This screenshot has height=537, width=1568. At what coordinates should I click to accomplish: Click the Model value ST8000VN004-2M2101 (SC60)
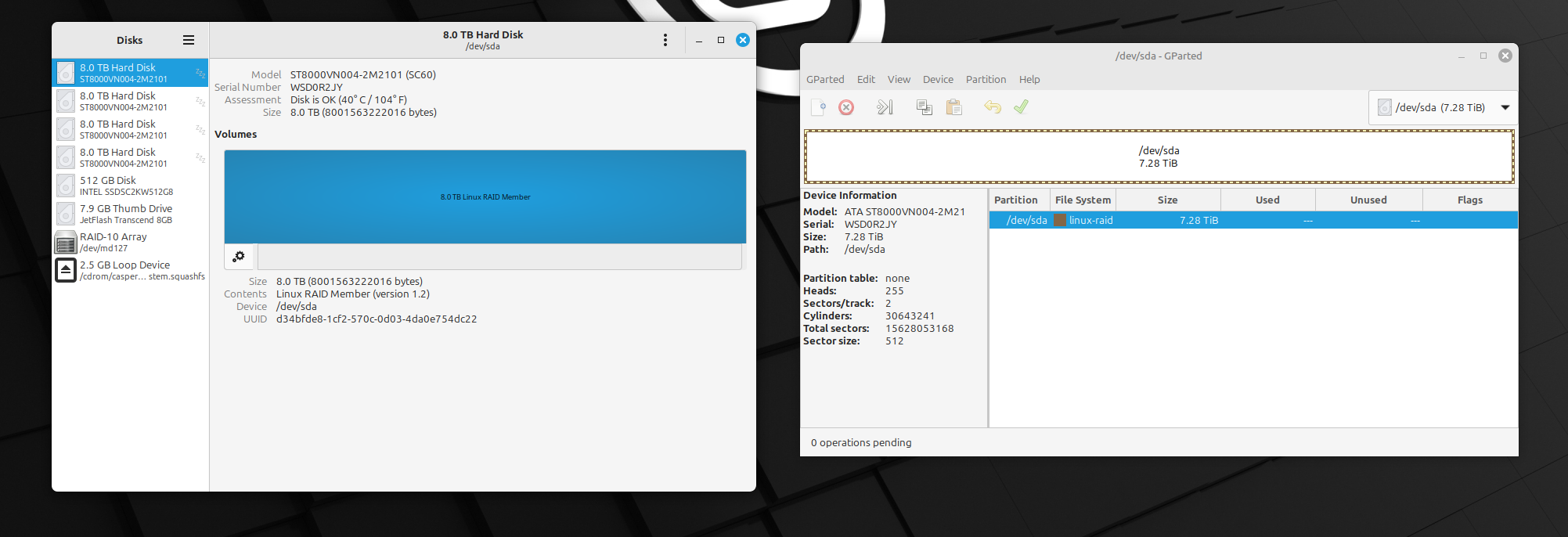[363, 74]
